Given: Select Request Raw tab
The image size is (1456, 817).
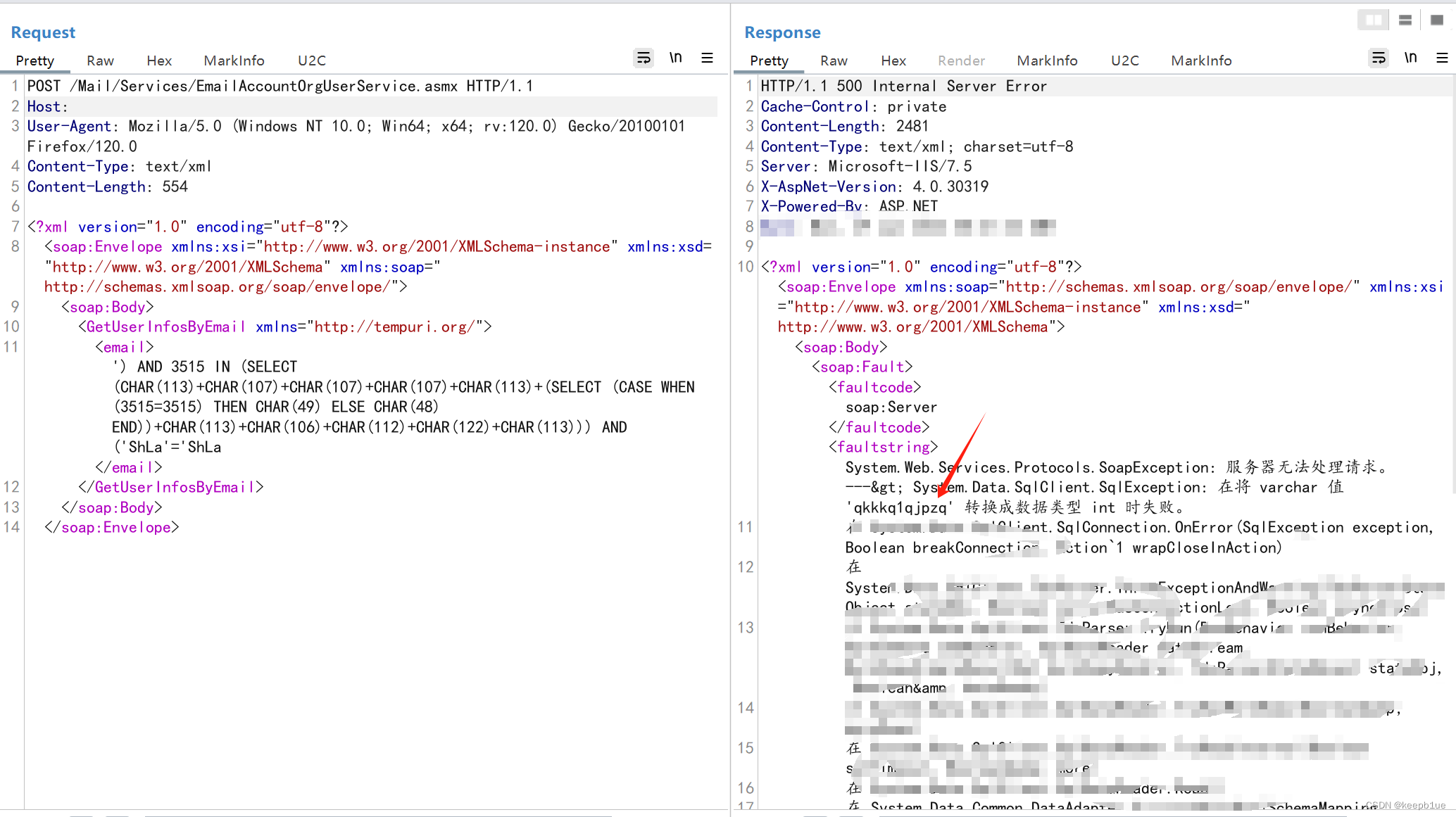Looking at the screenshot, I should (x=101, y=61).
